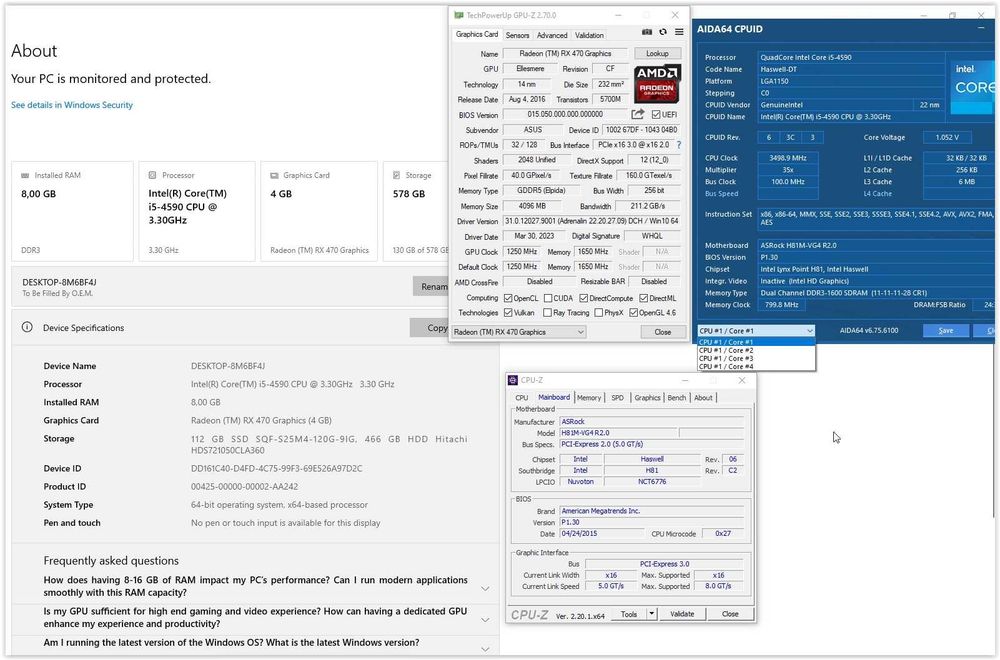Switch to the Graphics tab in CPU-Z

pos(647,397)
